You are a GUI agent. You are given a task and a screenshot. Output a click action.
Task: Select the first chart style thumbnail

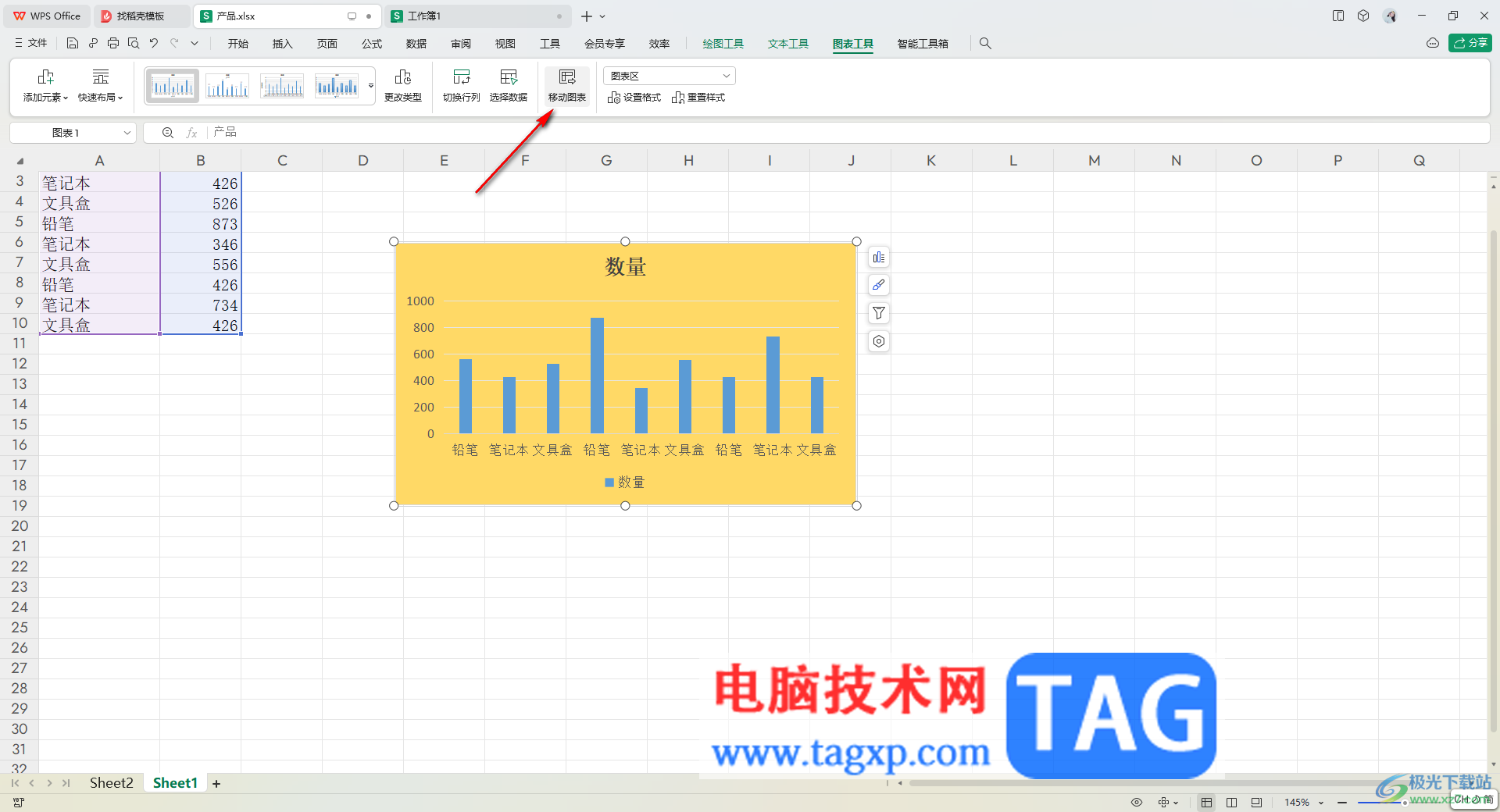pyautogui.click(x=173, y=86)
